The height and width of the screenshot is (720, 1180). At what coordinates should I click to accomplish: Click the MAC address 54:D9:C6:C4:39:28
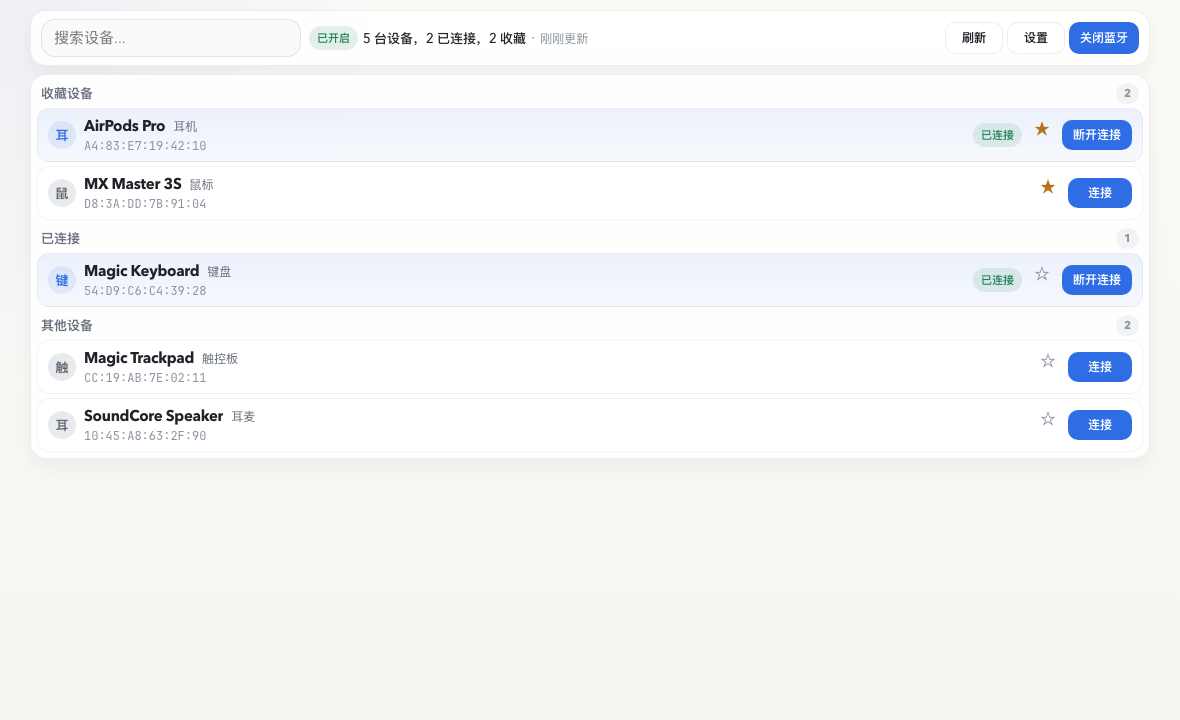(145, 291)
